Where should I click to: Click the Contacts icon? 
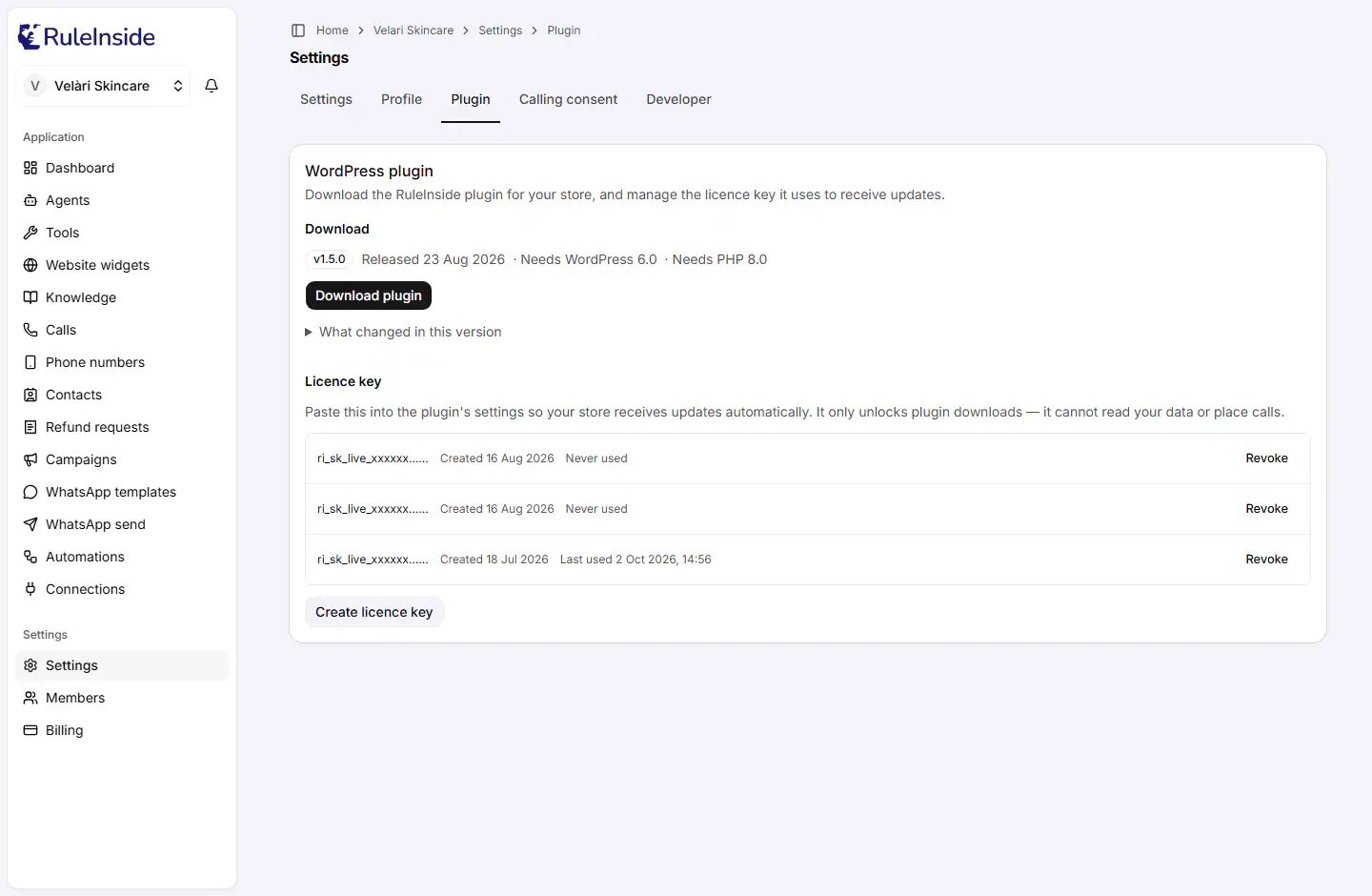click(x=30, y=395)
